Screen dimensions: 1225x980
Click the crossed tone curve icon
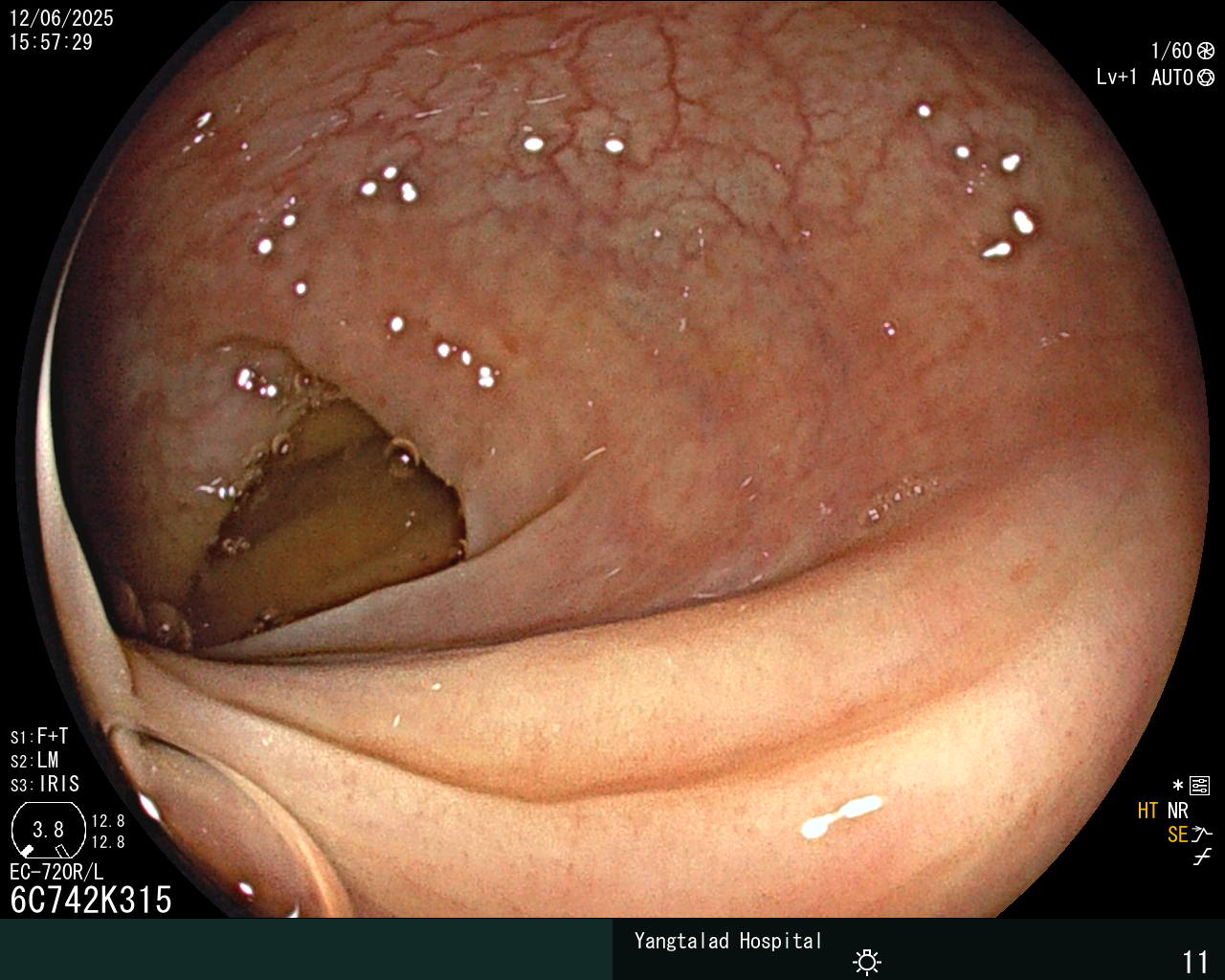pos(1202,857)
